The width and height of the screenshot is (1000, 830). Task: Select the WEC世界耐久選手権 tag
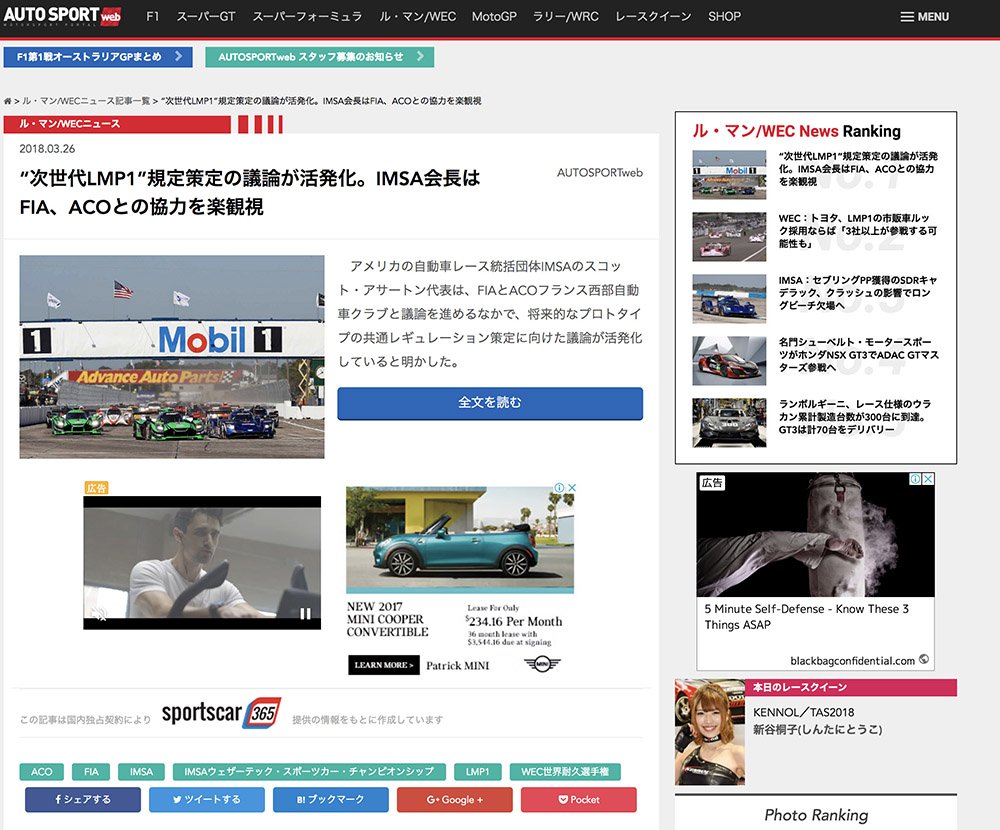565,772
